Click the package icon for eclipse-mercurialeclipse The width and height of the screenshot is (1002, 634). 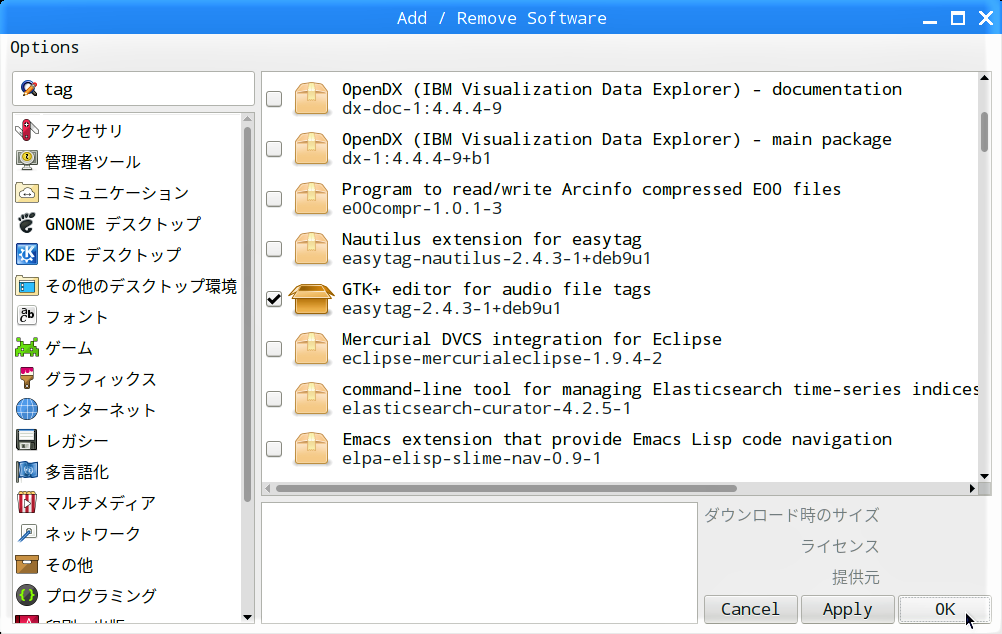click(x=311, y=348)
